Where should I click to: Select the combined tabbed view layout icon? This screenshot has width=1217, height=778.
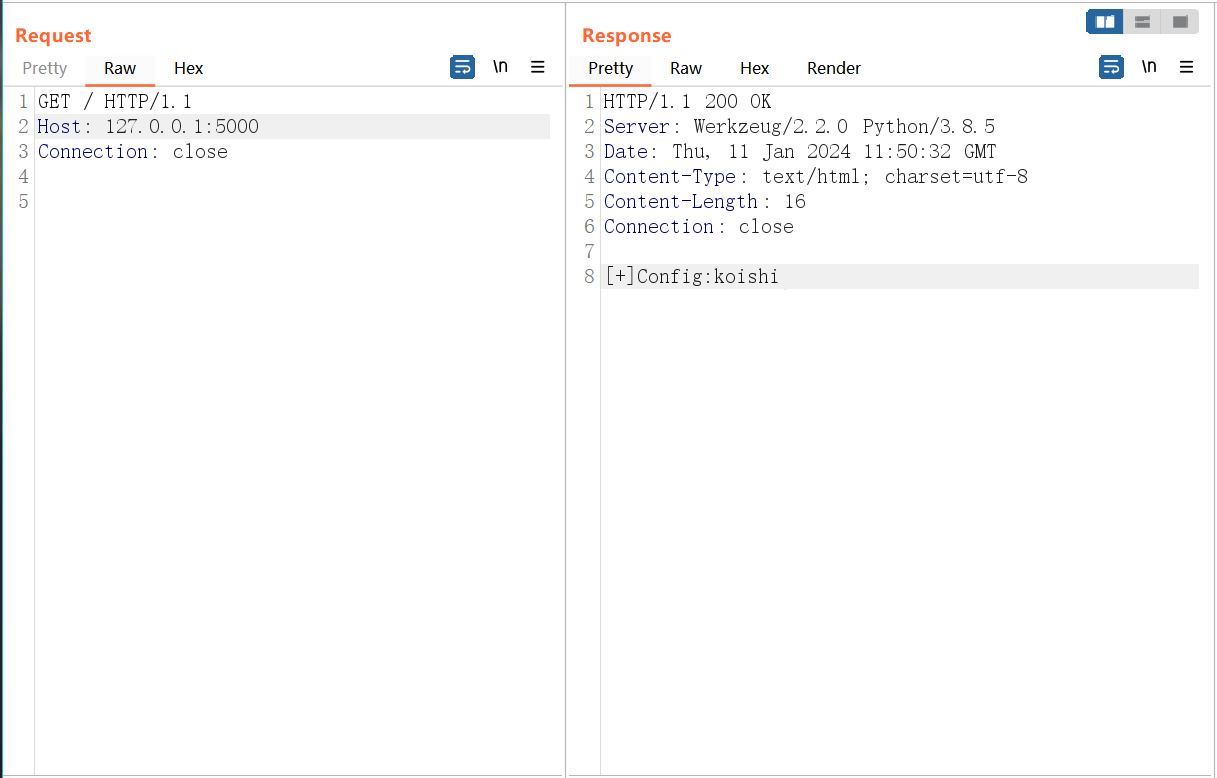click(x=1180, y=21)
